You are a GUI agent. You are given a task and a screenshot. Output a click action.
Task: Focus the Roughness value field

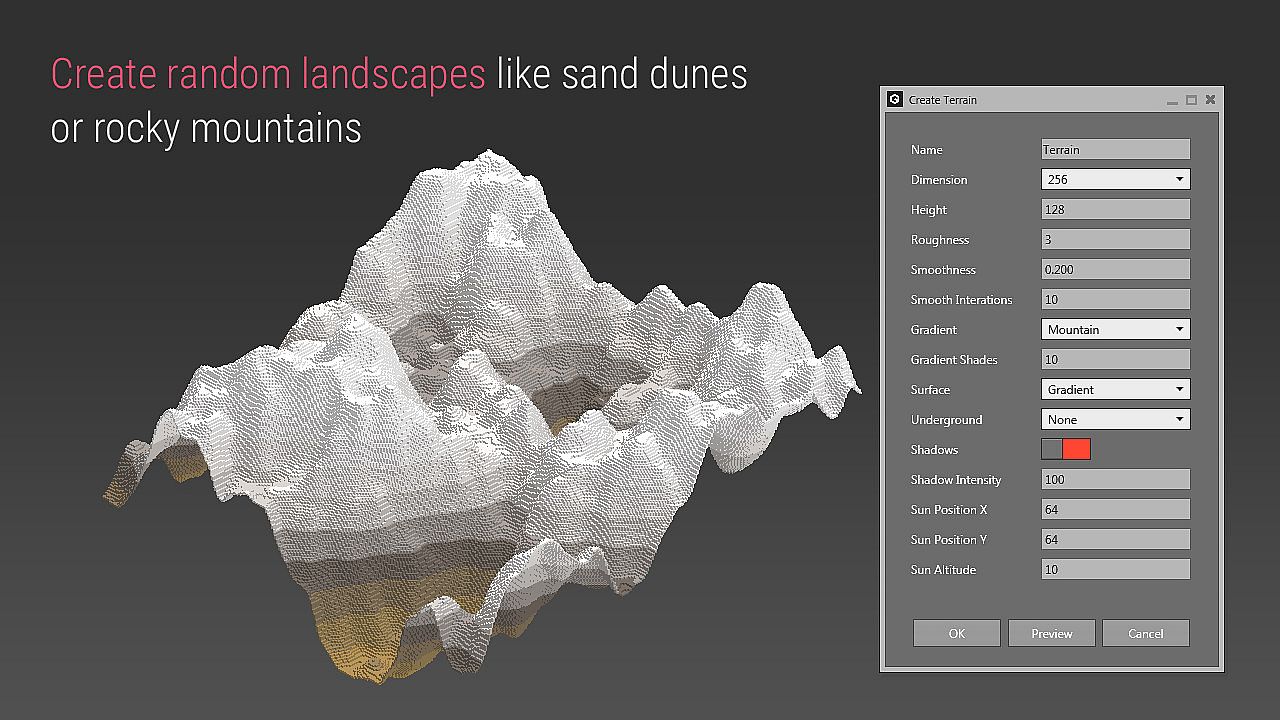[1115, 239]
